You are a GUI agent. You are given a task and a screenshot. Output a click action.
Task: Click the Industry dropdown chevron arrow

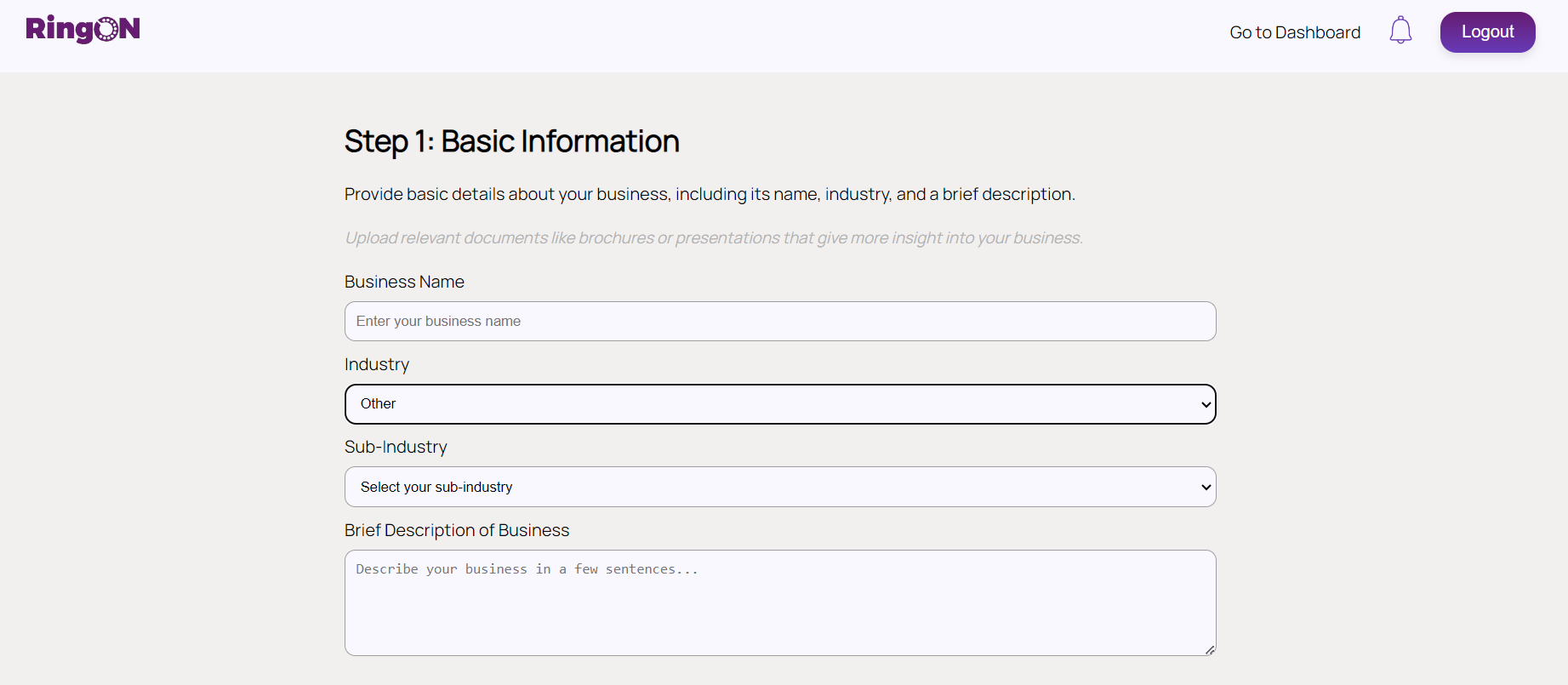coord(1206,404)
